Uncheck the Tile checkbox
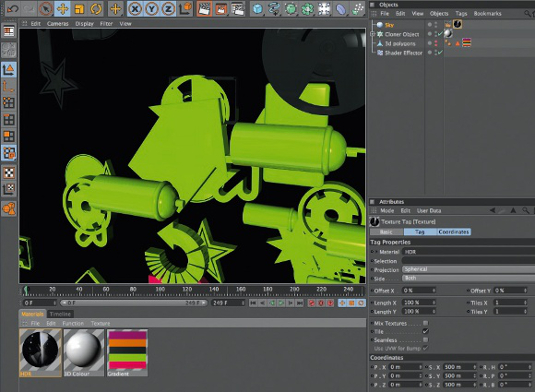This screenshot has height=392, width=535. (x=425, y=331)
